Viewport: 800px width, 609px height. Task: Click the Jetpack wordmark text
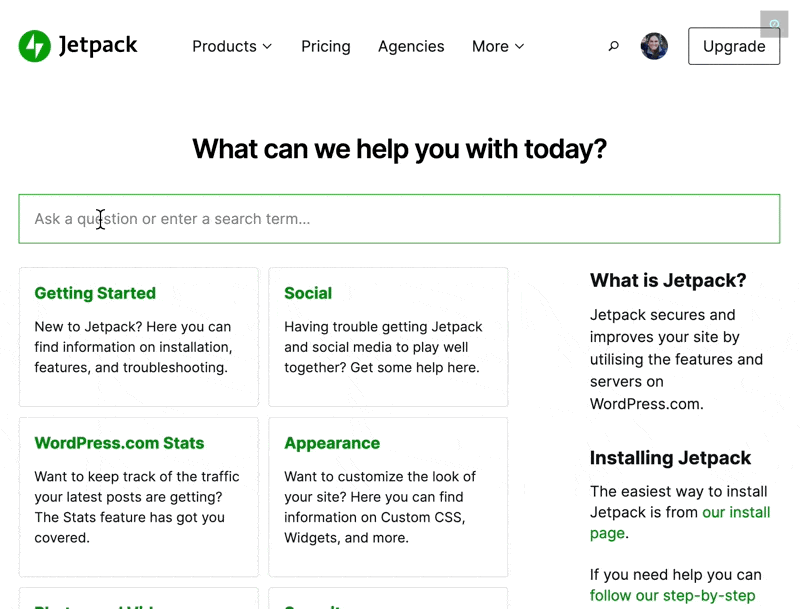98,46
